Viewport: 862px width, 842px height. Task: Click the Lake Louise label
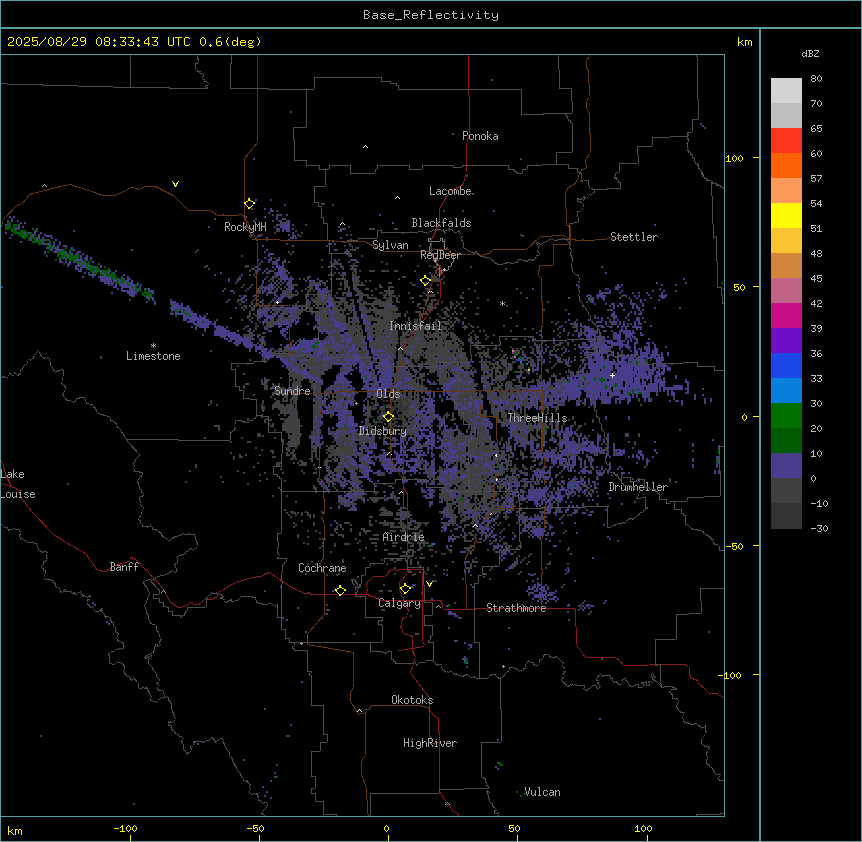pos(18,484)
